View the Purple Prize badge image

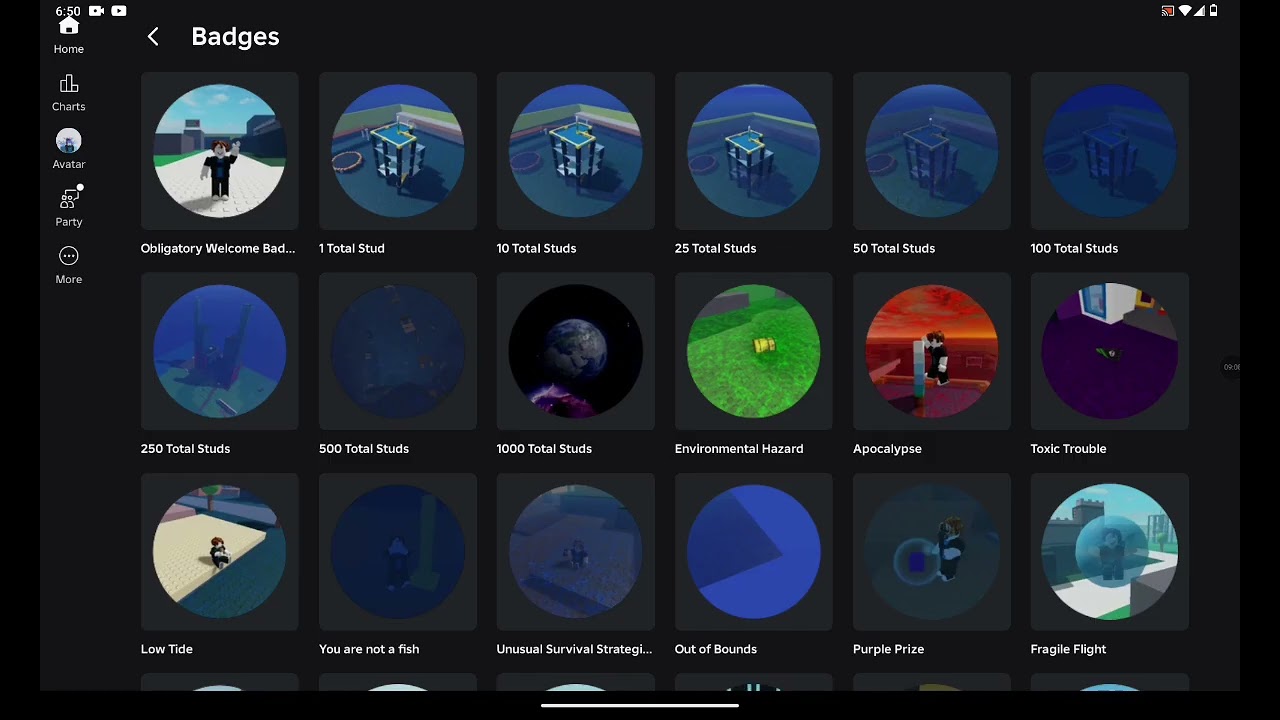[932, 552]
